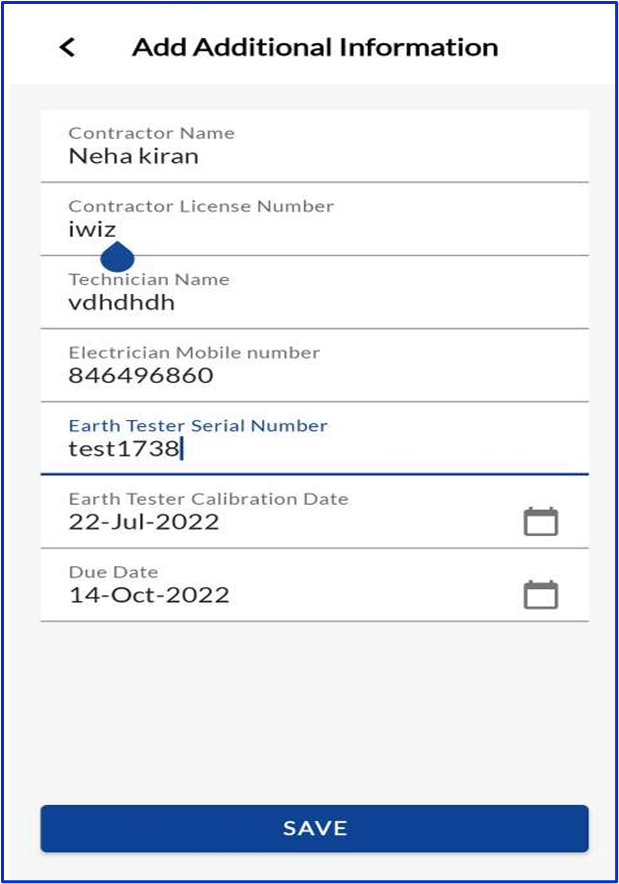Open the Due Date calendar picker icon
The width and height of the screenshot is (619, 884).
click(541, 595)
